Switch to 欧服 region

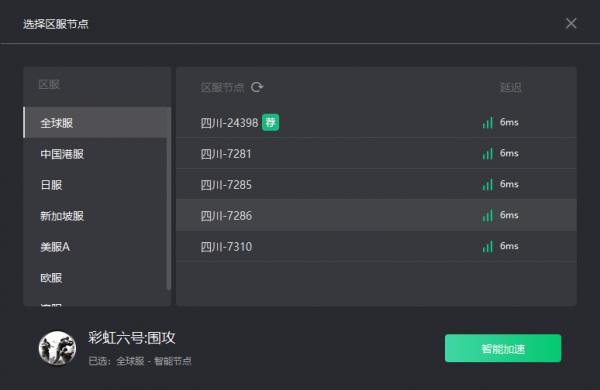click(95, 278)
